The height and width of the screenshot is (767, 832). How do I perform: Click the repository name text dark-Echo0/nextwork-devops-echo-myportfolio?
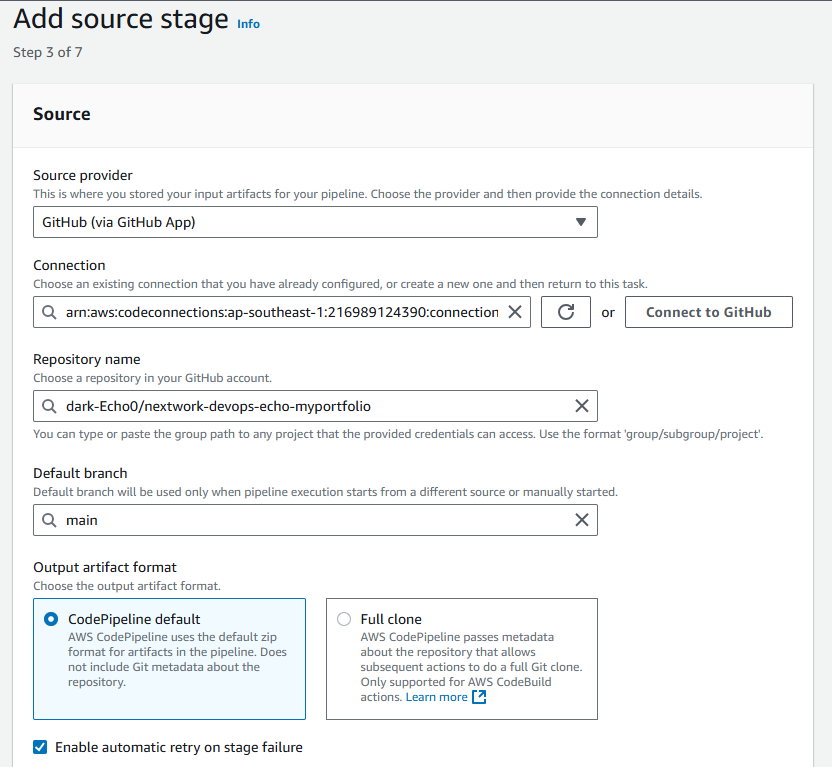pos(218,406)
